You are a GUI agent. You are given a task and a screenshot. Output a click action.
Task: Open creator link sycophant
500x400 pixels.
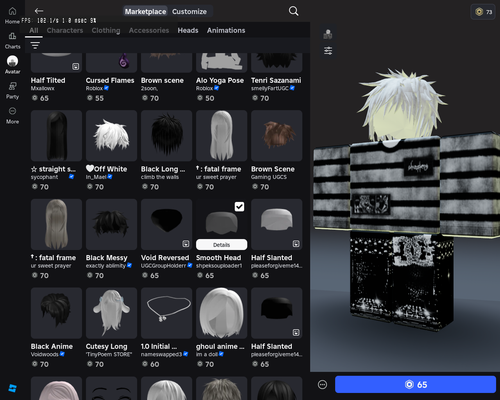pyautogui.click(x=44, y=177)
